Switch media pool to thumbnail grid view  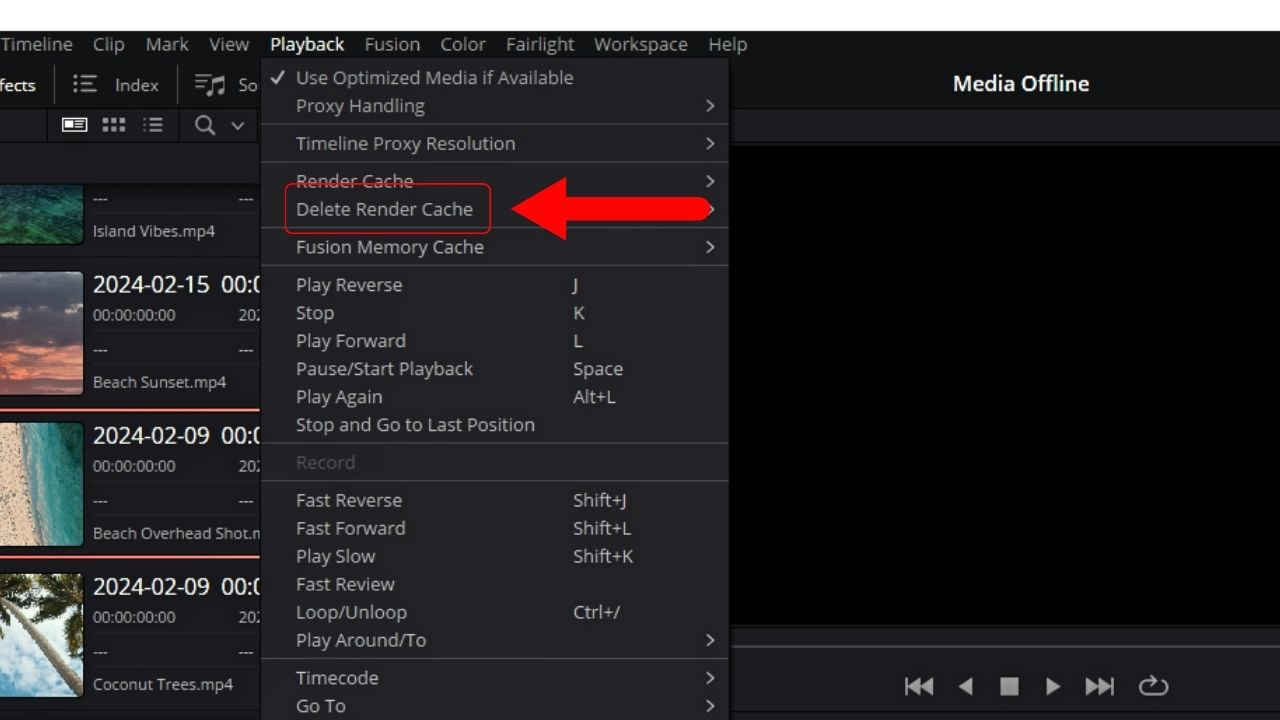(113, 125)
